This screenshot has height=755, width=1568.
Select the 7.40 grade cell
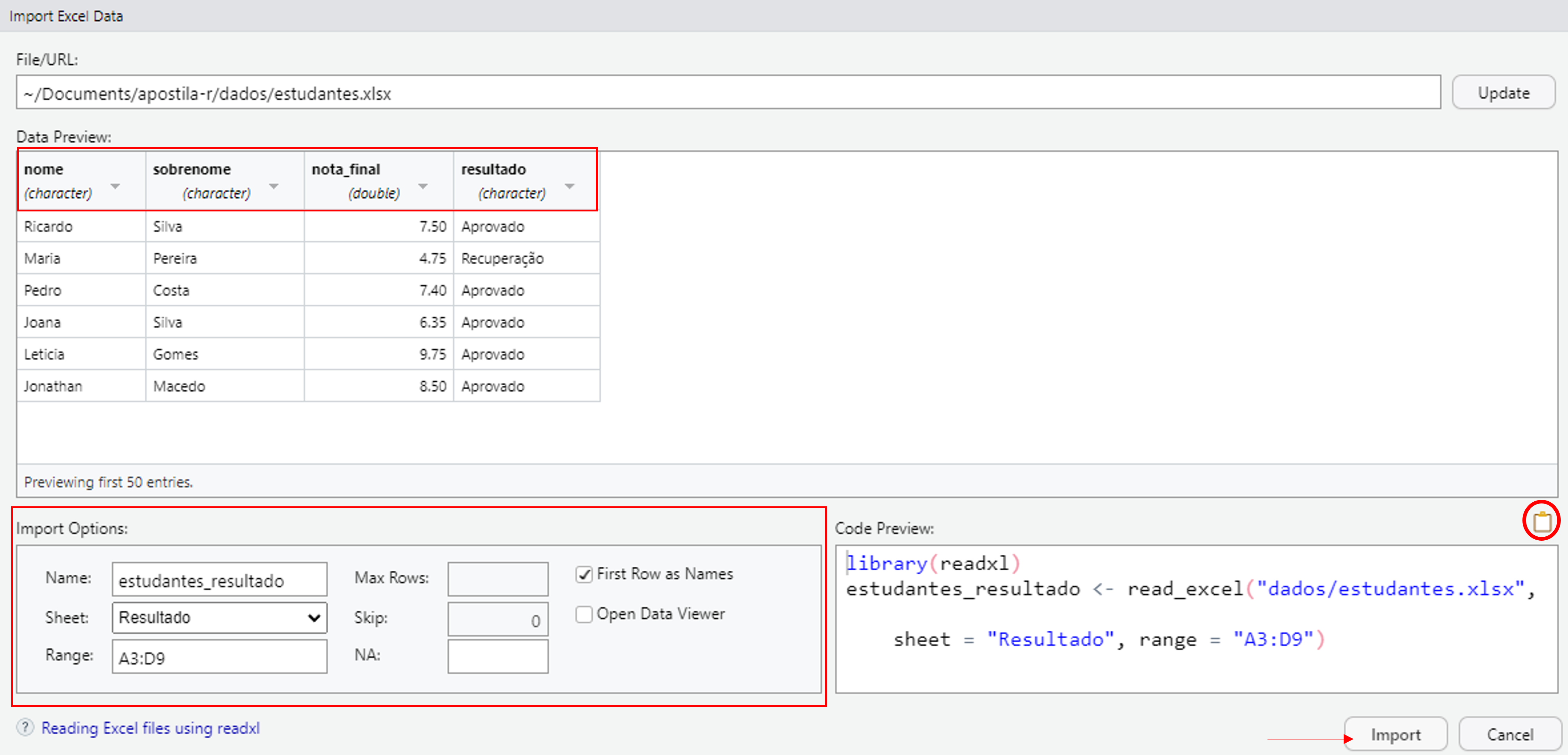(x=379, y=290)
